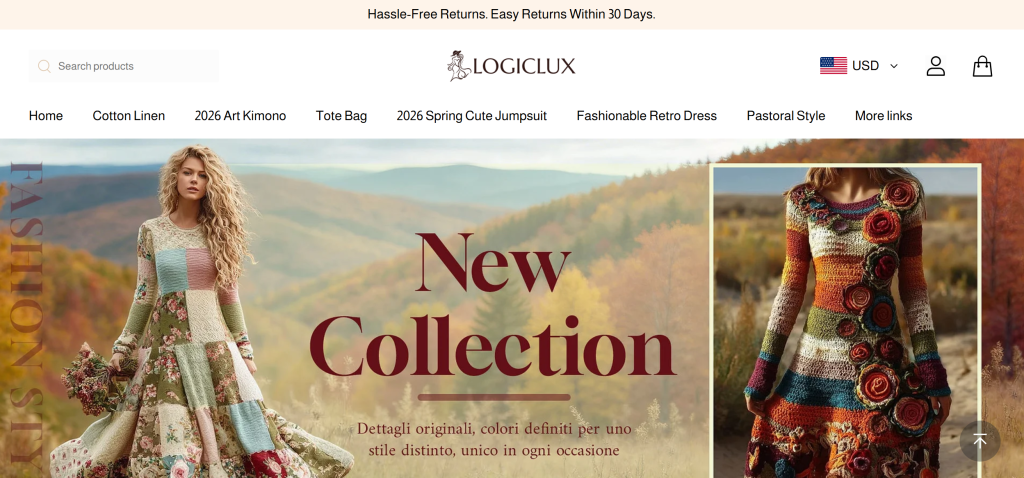The height and width of the screenshot is (478, 1024).
Task: Click the New Collection banner heading
Action: tap(492, 304)
